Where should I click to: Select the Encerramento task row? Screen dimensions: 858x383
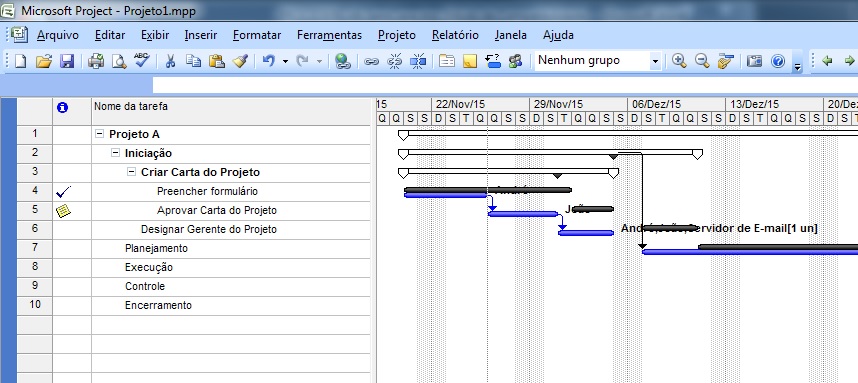159,305
